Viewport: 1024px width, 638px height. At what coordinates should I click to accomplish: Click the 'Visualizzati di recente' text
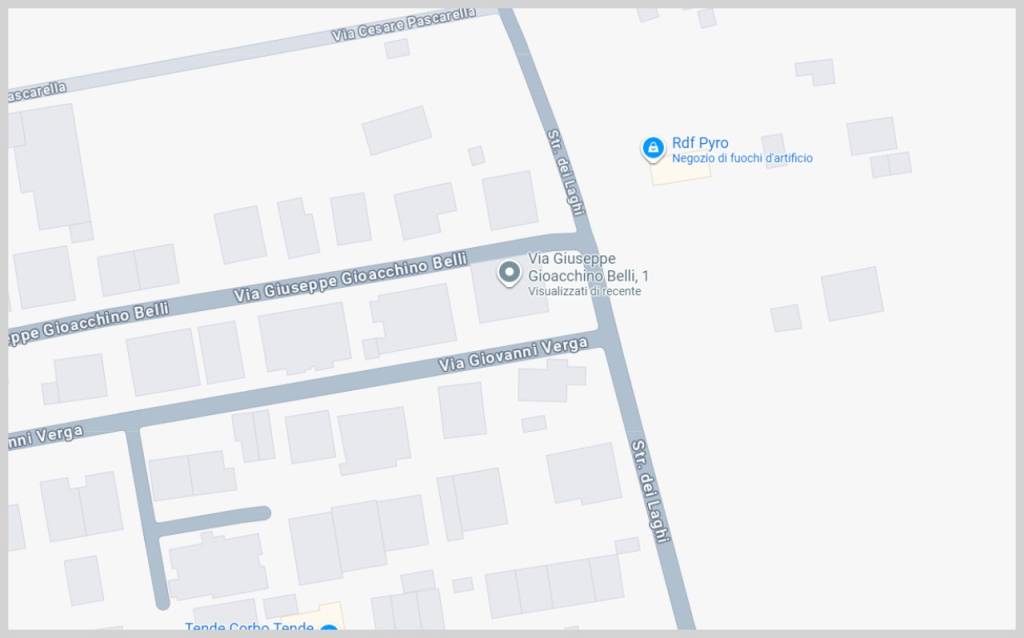(x=584, y=291)
